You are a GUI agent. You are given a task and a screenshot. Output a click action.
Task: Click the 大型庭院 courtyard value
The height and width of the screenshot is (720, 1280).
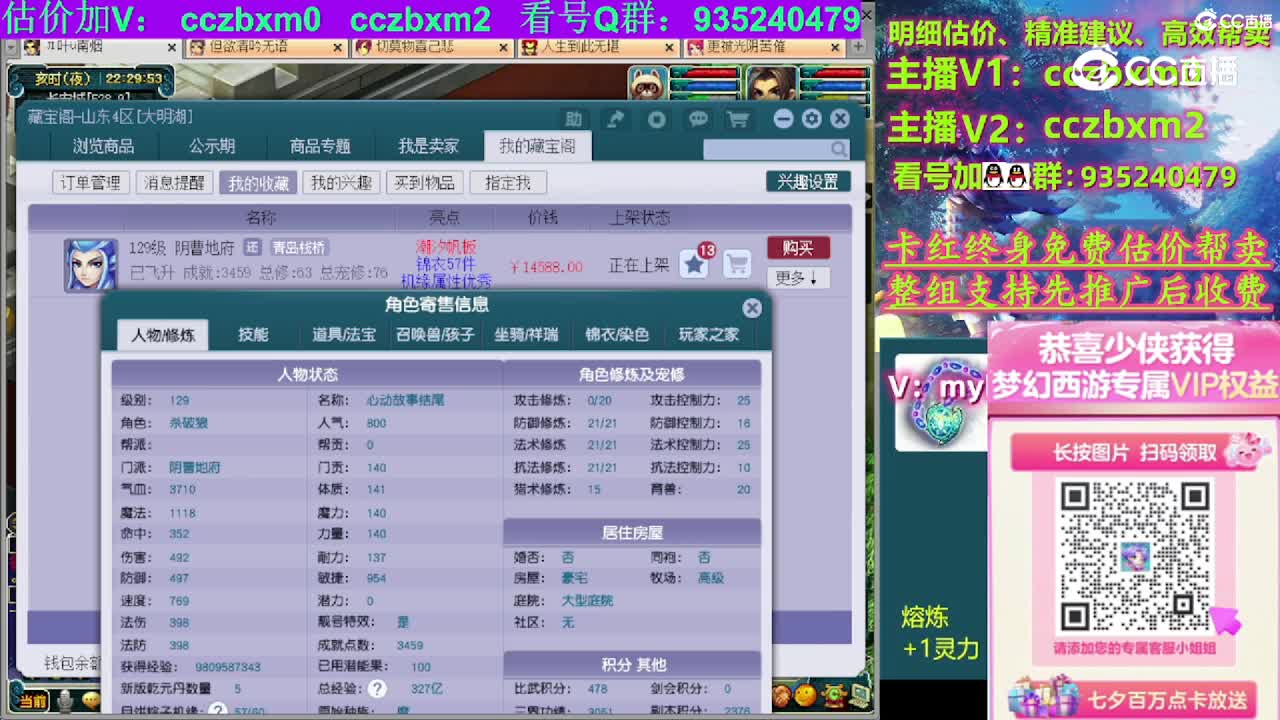click(587, 600)
